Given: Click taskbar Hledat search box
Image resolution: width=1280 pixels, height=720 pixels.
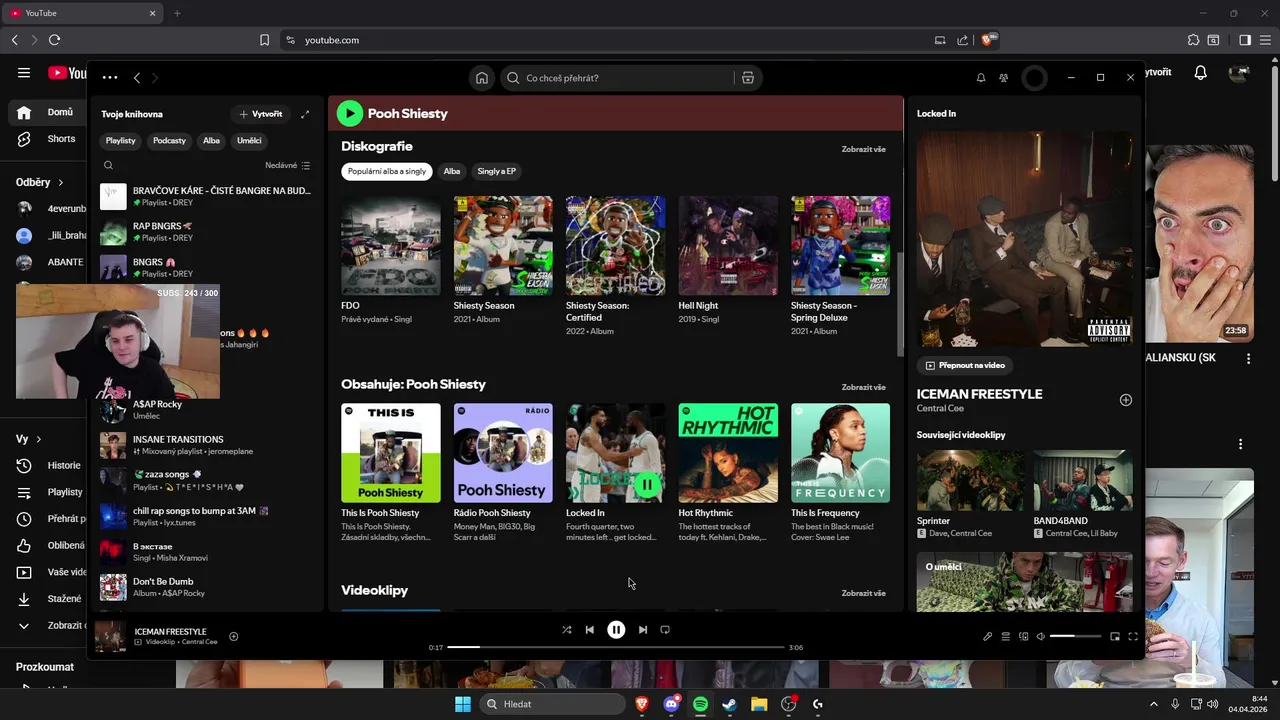Looking at the screenshot, I should coord(552,704).
